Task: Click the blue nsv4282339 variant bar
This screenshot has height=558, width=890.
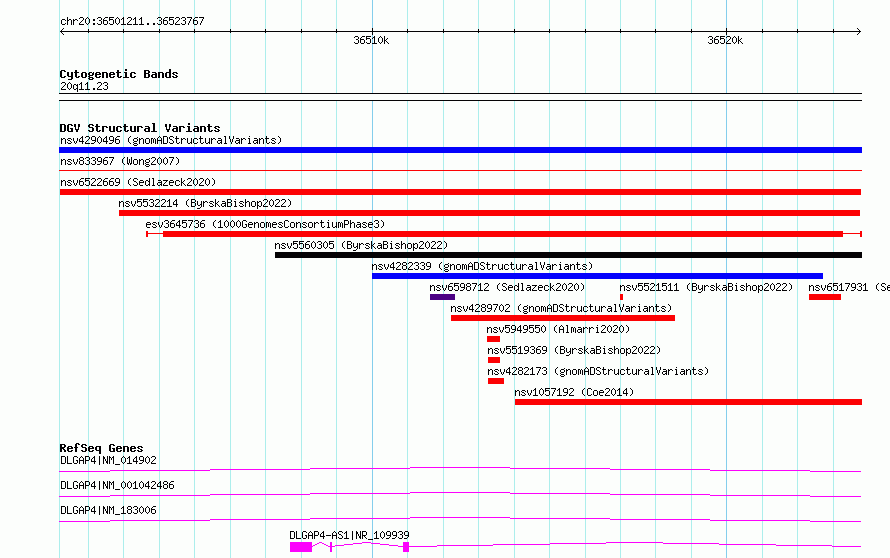Action: (x=597, y=276)
